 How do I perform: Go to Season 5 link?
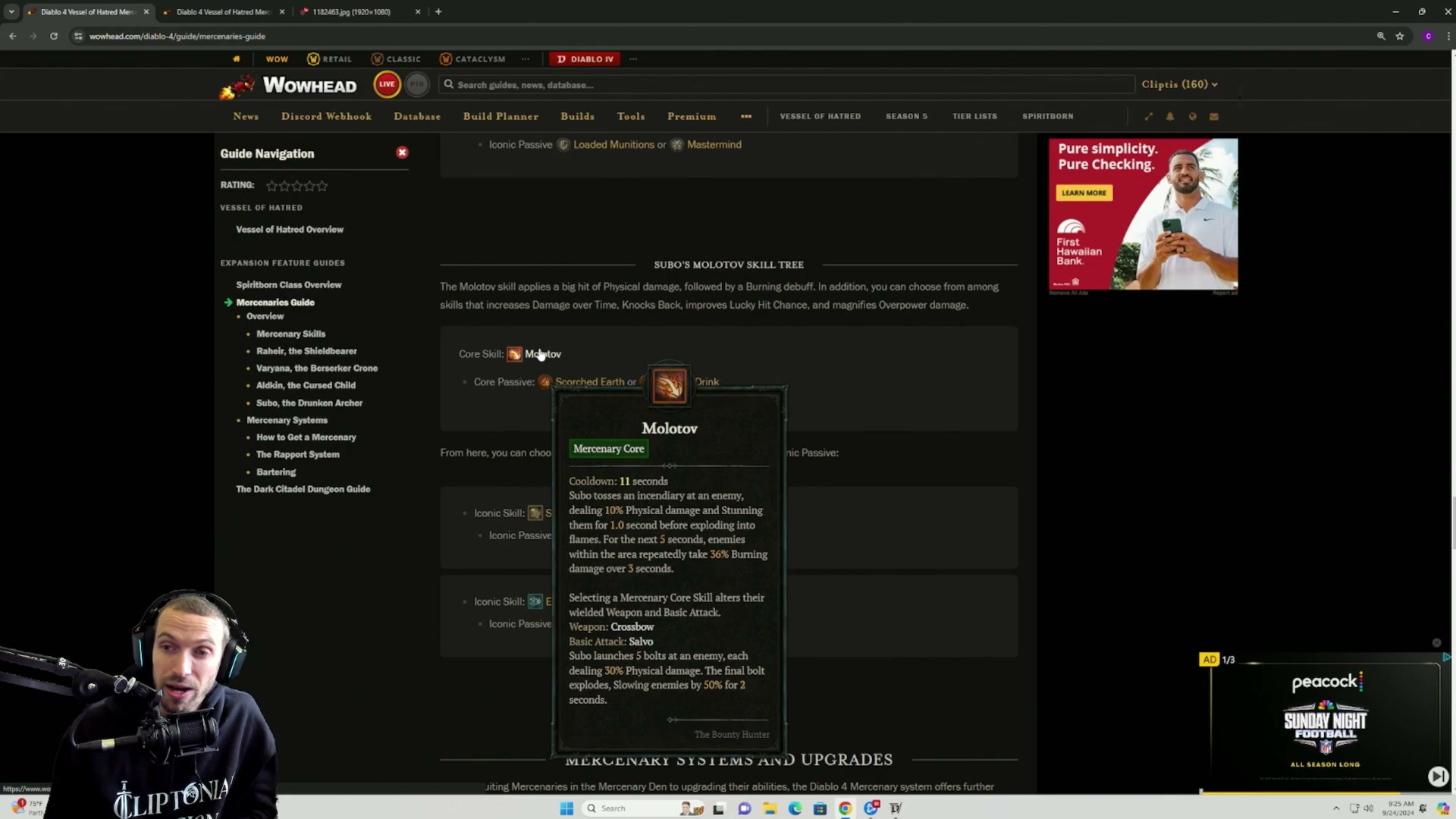pyautogui.click(x=906, y=116)
